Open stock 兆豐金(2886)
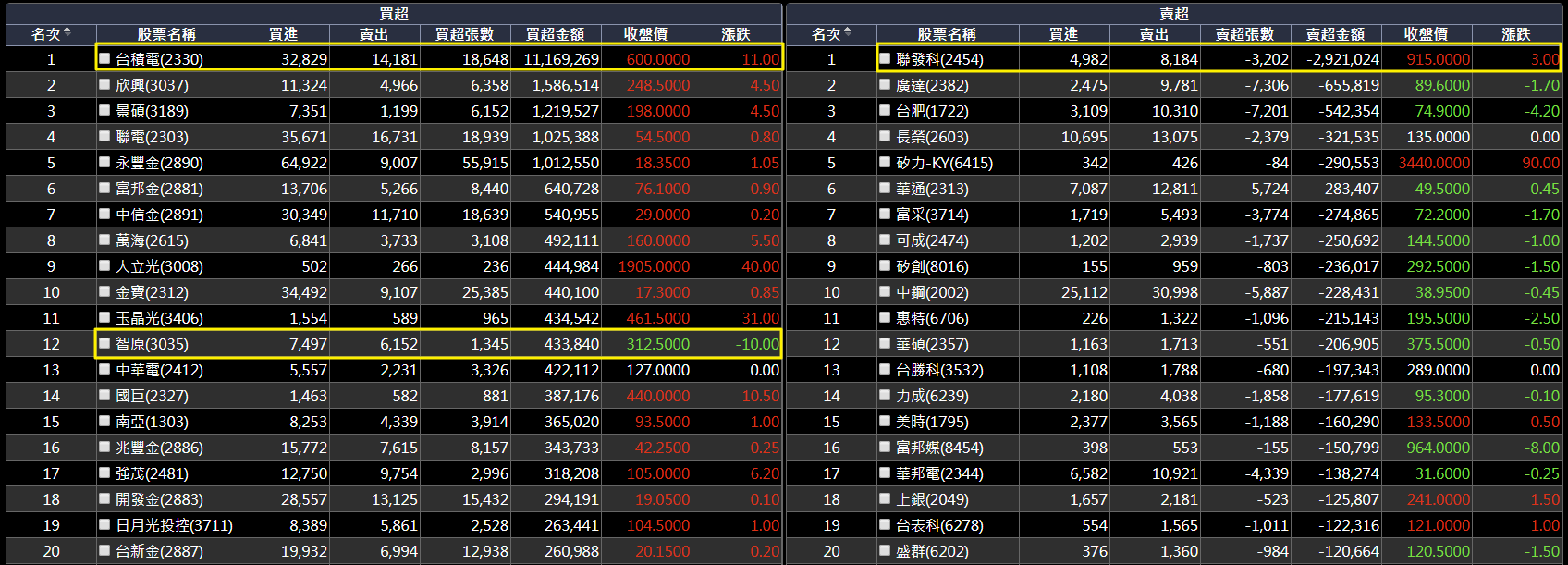This screenshot has width=1568, height=565. (x=159, y=448)
